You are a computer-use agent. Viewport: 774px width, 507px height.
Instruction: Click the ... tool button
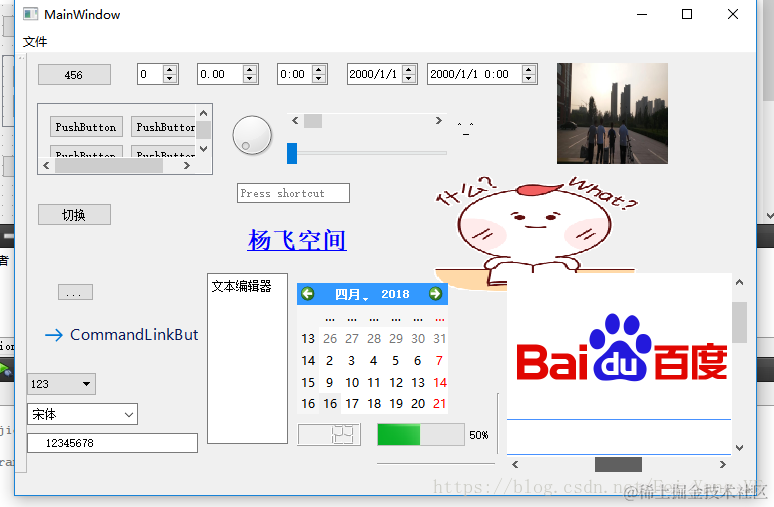(75, 292)
